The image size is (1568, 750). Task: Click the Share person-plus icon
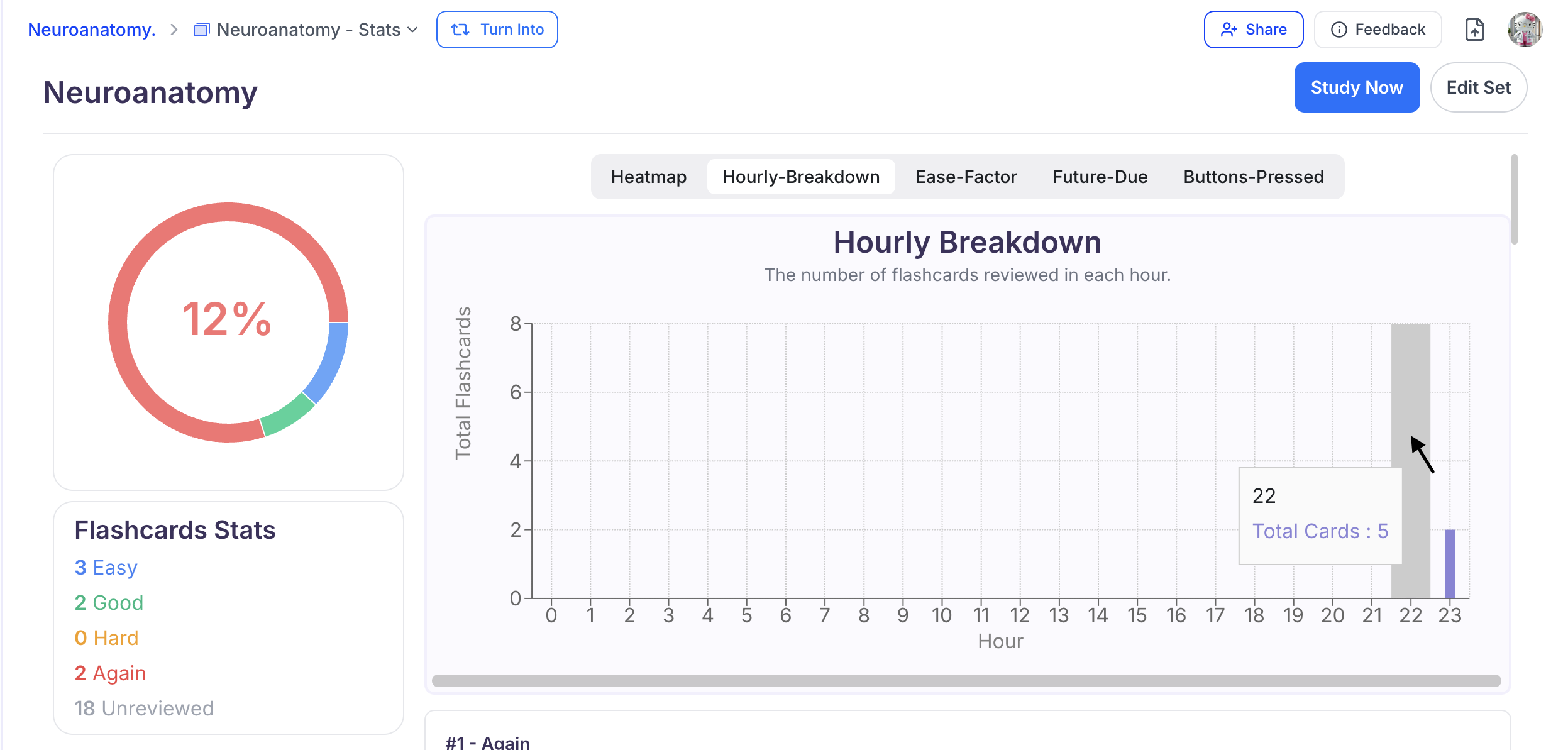pos(1228,30)
